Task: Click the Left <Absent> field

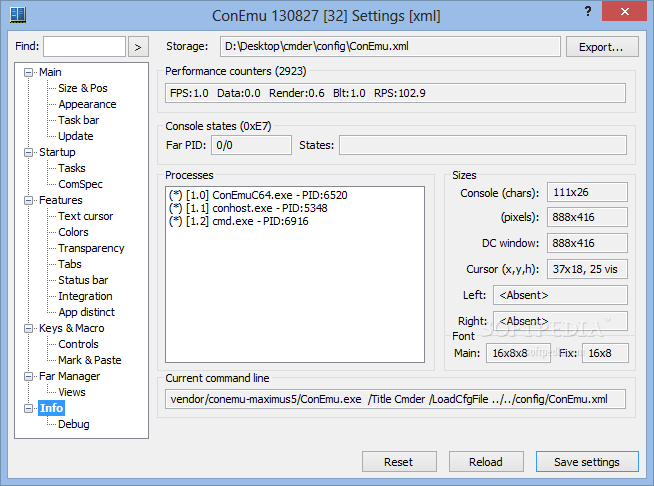Action: tap(560, 295)
